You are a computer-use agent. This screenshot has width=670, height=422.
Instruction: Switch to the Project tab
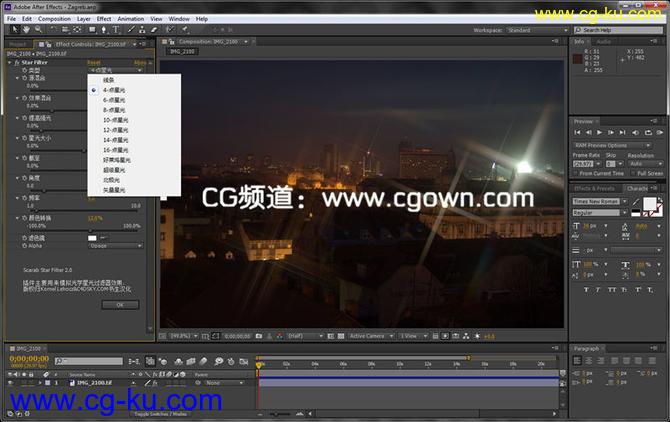pyautogui.click(x=18, y=44)
